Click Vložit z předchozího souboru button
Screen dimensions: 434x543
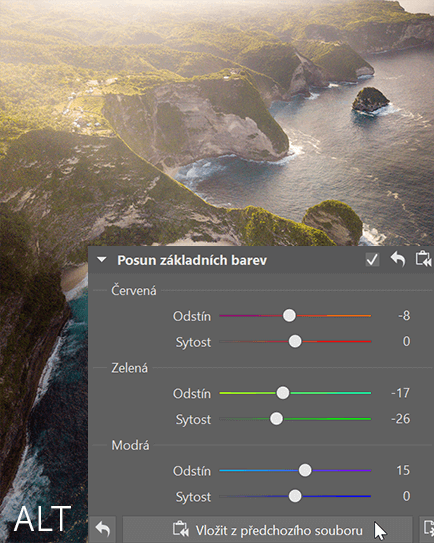pos(267,530)
